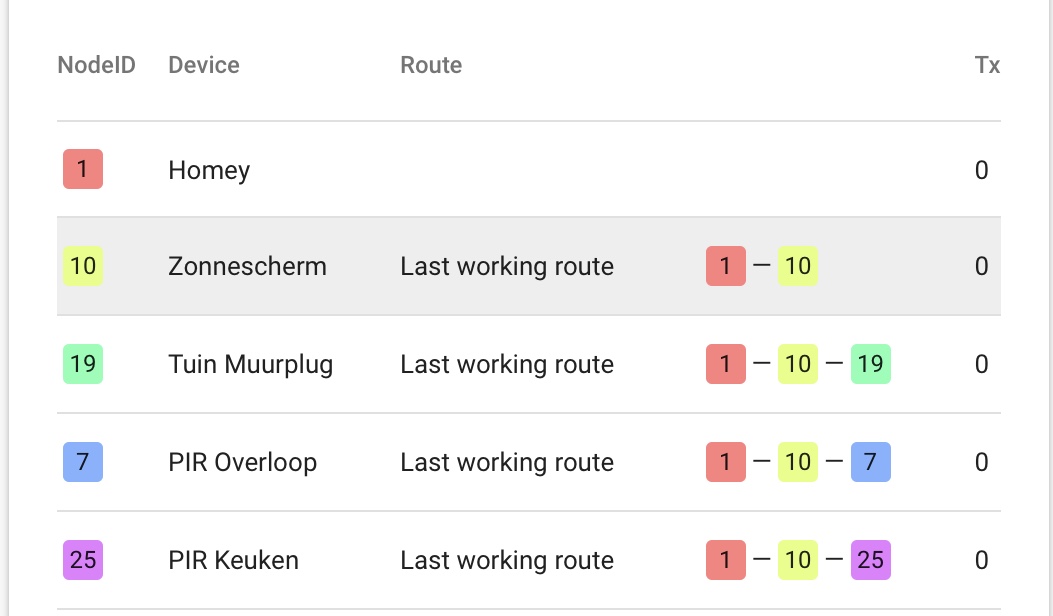The width and height of the screenshot is (1053, 616).
Task: Sort by the Device column header
Action: [204, 65]
